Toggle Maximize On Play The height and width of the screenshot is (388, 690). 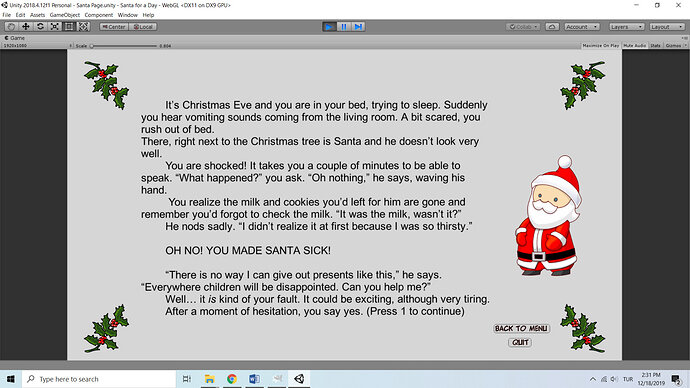tap(601, 46)
